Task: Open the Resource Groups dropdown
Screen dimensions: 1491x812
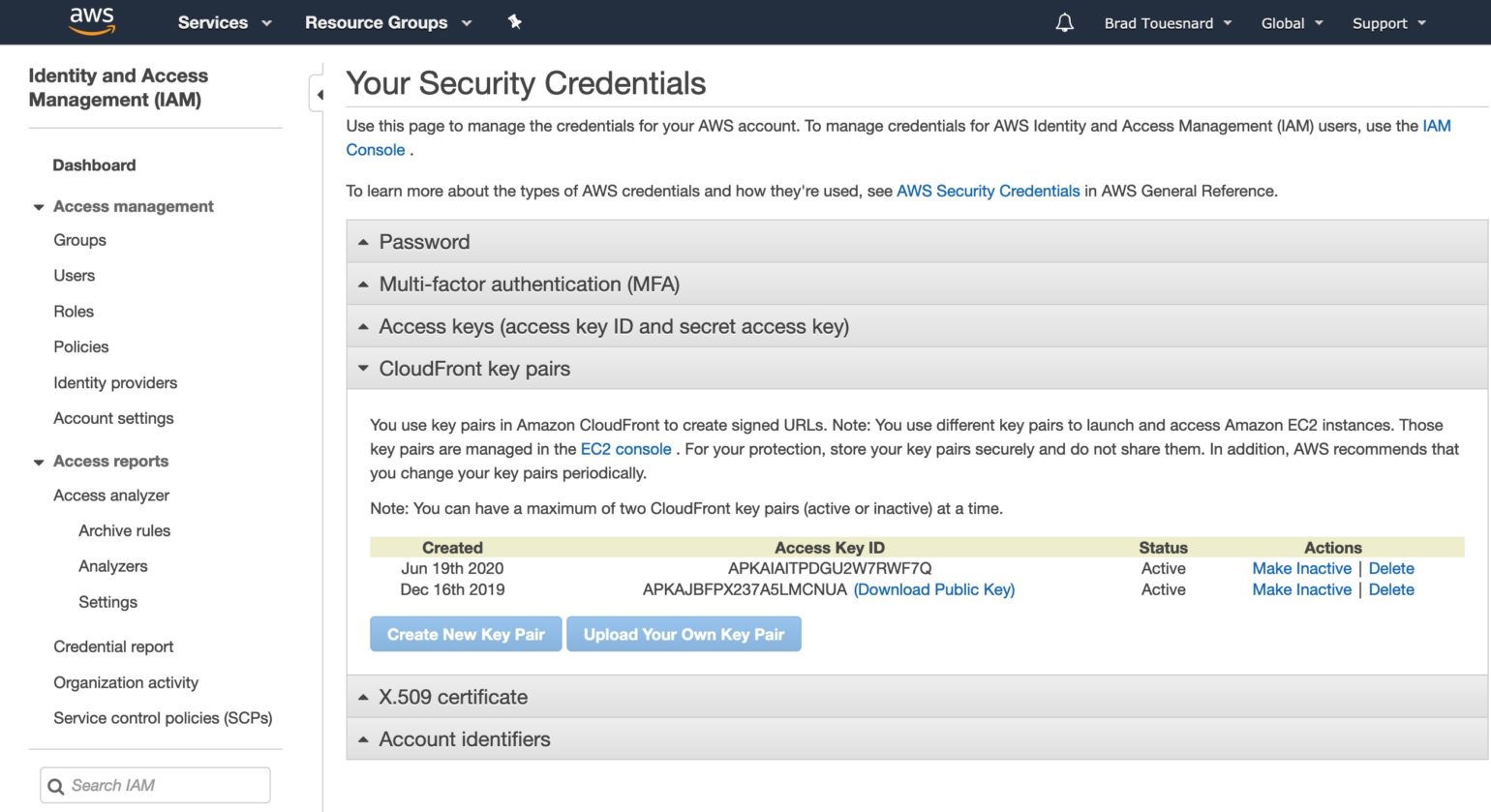Action: 388,22
